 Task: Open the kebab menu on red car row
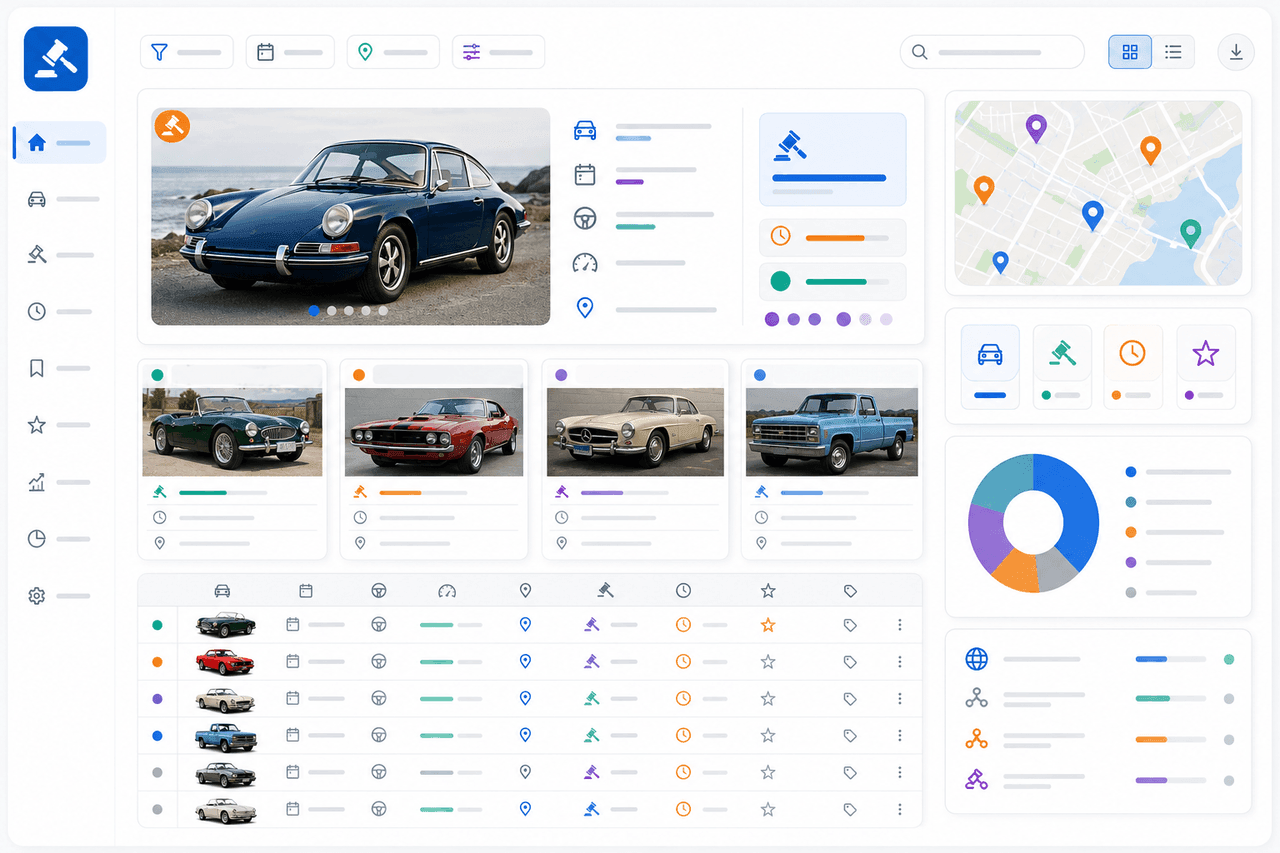[900, 661]
